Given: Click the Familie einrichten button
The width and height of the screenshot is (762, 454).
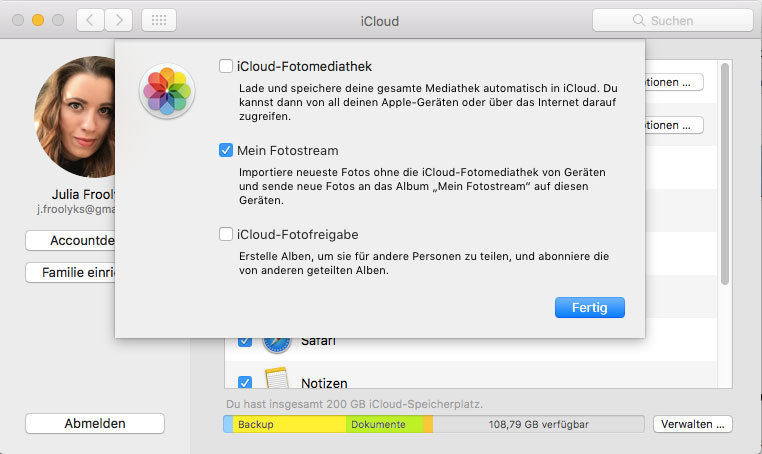Looking at the screenshot, I should tap(70, 273).
